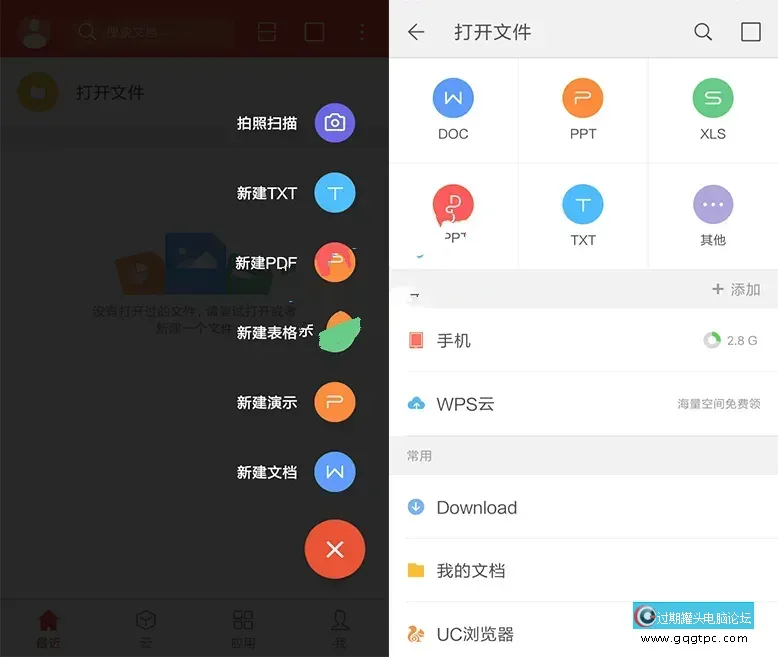The image size is (778, 657).
Task: Select the 拍照扫描 label
Action: (267, 123)
